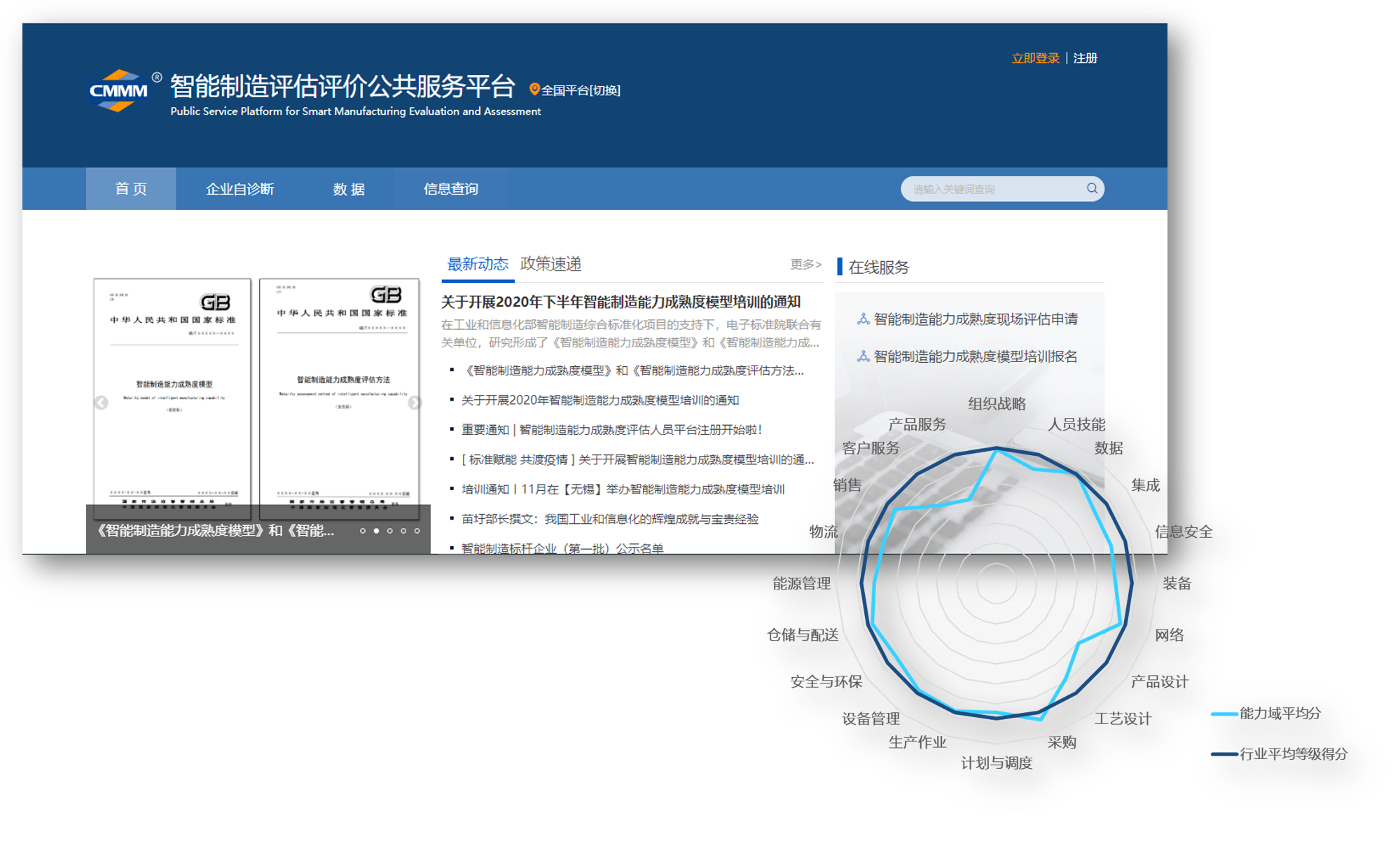This screenshot has width=1400, height=841.
Task: Go to previous carousel slide arrow
Action: click(x=101, y=403)
